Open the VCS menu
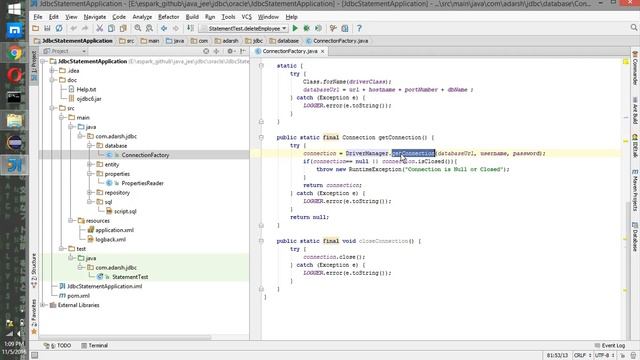 (x=247, y=17)
